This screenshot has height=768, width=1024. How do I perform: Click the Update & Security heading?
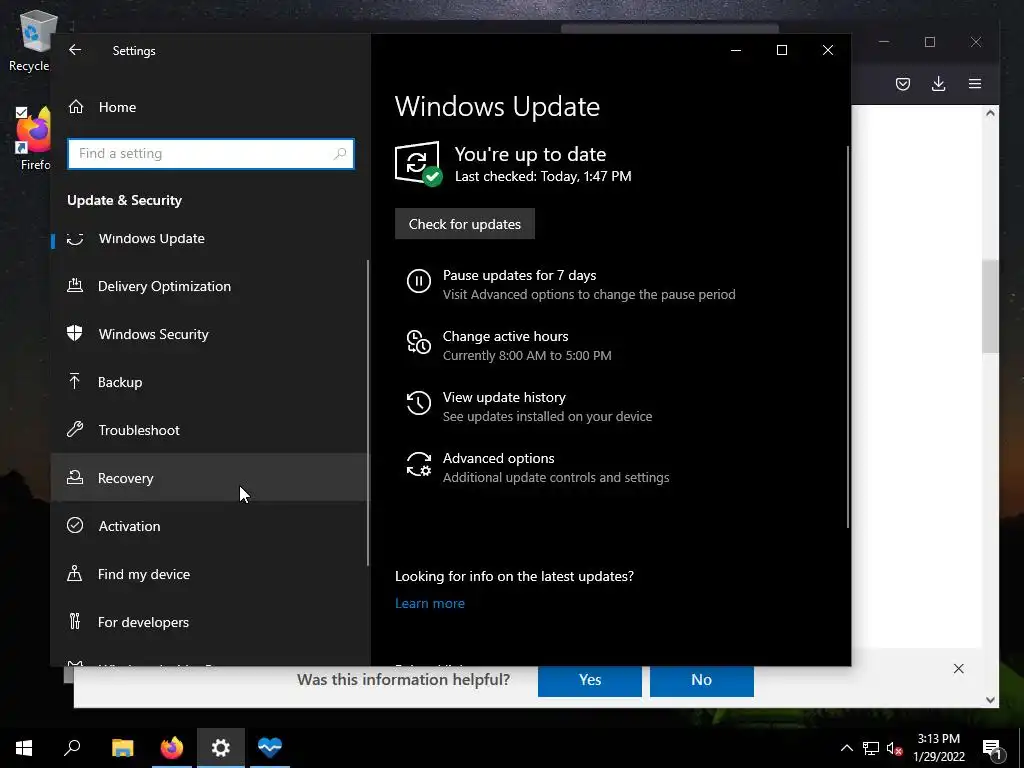[124, 200]
